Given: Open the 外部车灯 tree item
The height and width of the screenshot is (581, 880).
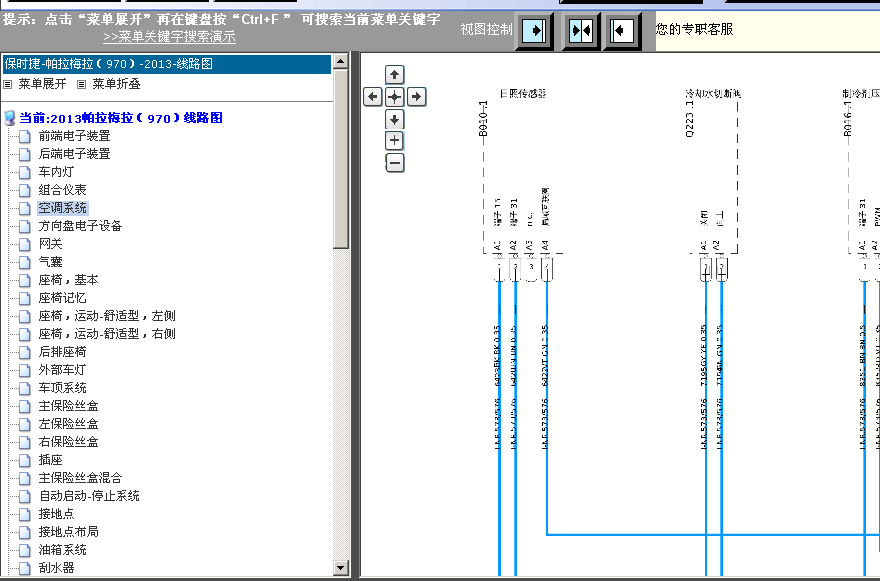Looking at the screenshot, I should 62,370.
